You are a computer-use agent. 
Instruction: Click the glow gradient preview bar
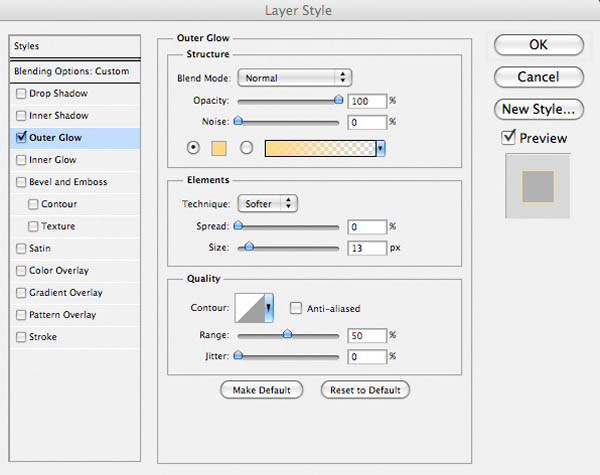point(320,149)
